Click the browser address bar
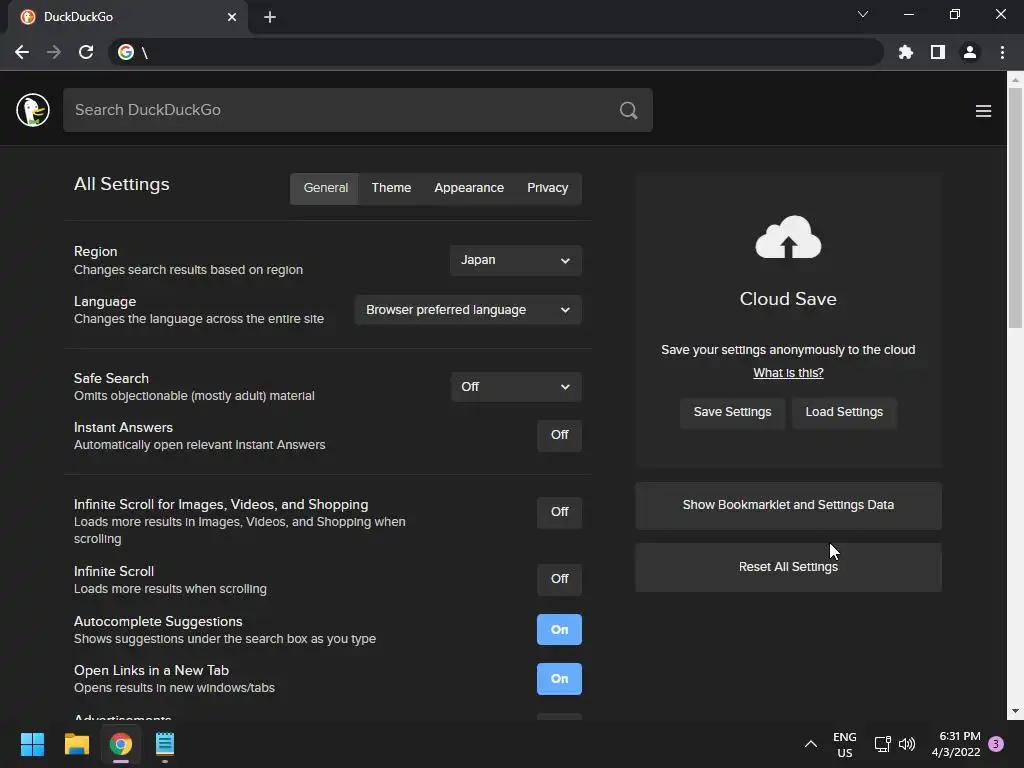The height and width of the screenshot is (768, 1024). [x=496, y=52]
